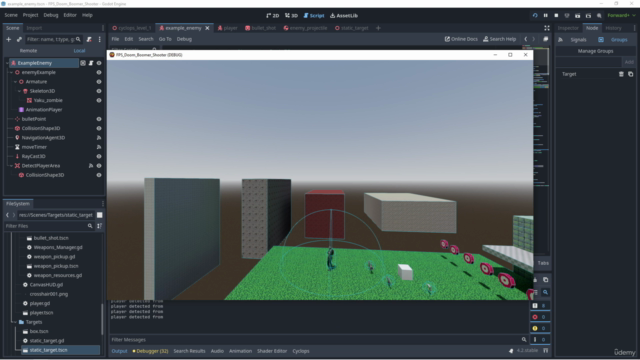The height and width of the screenshot is (360, 640).
Task: Switch to Local scene tree
Action: tap(79, 51)
